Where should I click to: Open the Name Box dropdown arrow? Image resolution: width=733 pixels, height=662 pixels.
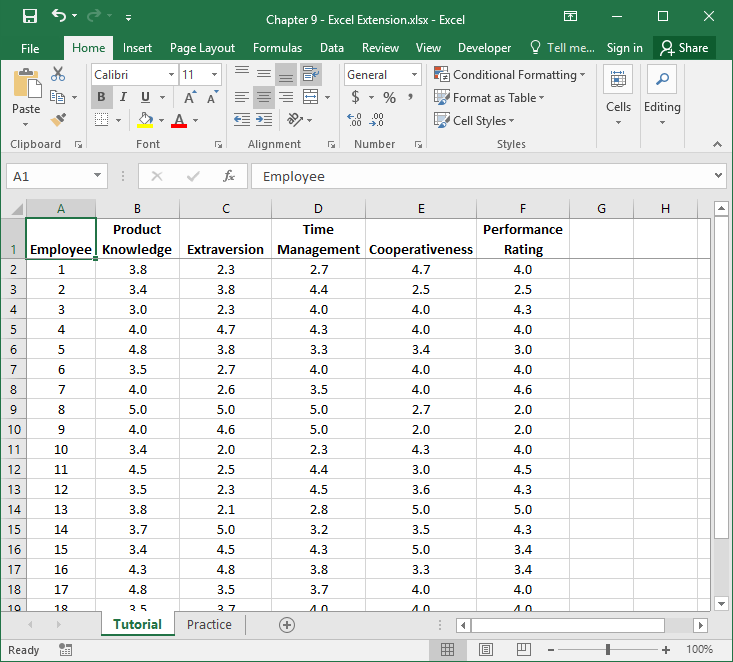pos(97,176)
